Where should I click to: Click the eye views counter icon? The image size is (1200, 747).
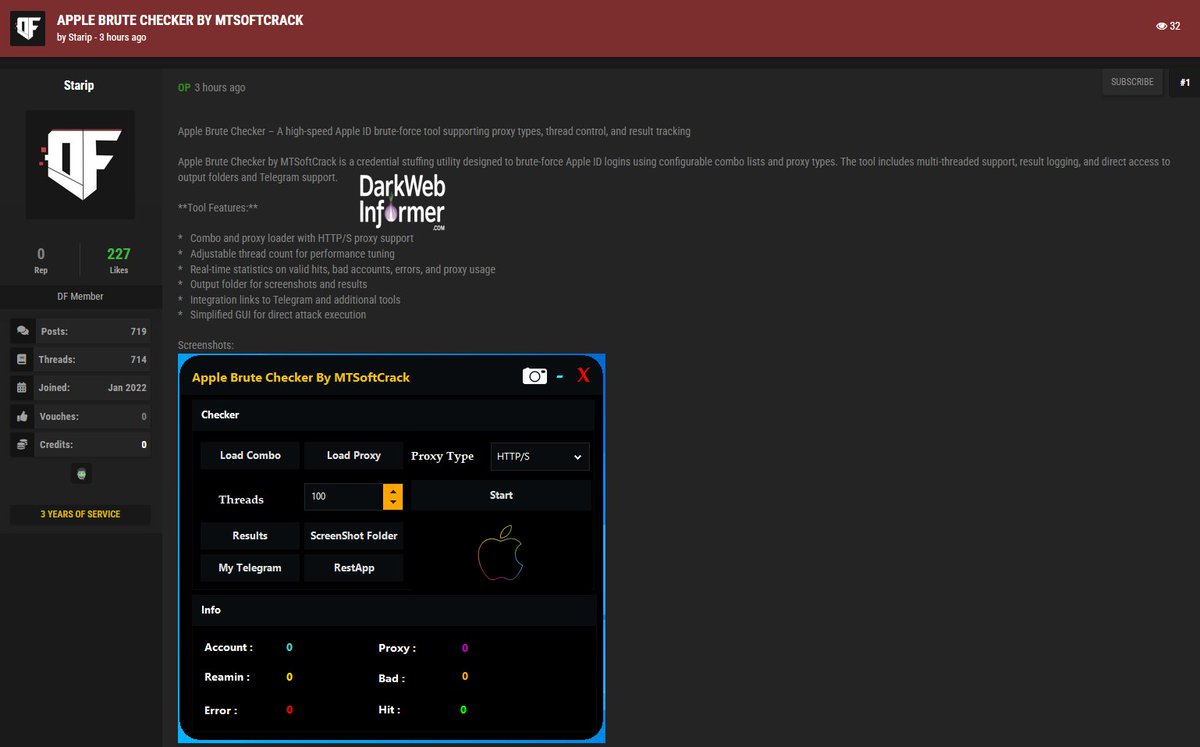[1161, 25]
